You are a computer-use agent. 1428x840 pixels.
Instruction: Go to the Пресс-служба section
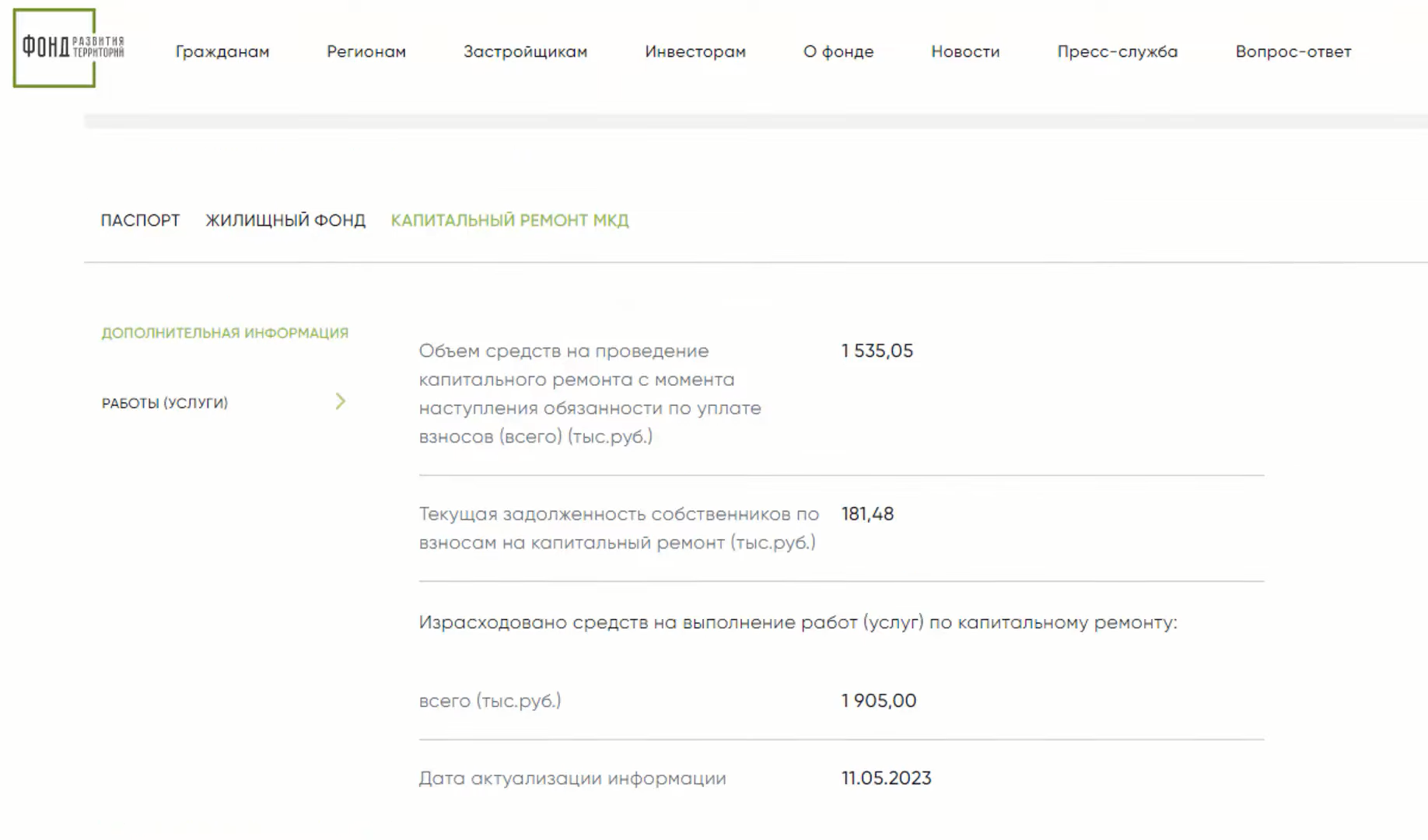(1117, 52)
